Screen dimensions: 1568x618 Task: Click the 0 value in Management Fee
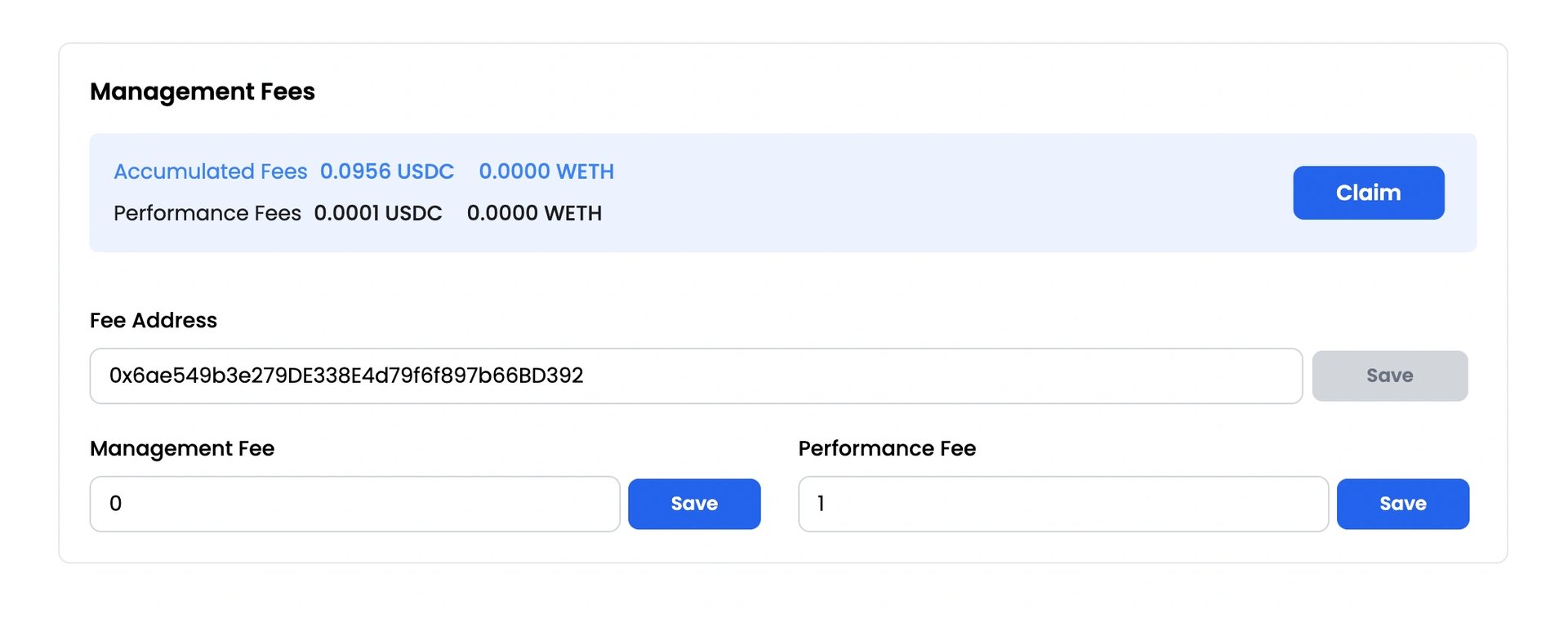[x=115, y=504]
